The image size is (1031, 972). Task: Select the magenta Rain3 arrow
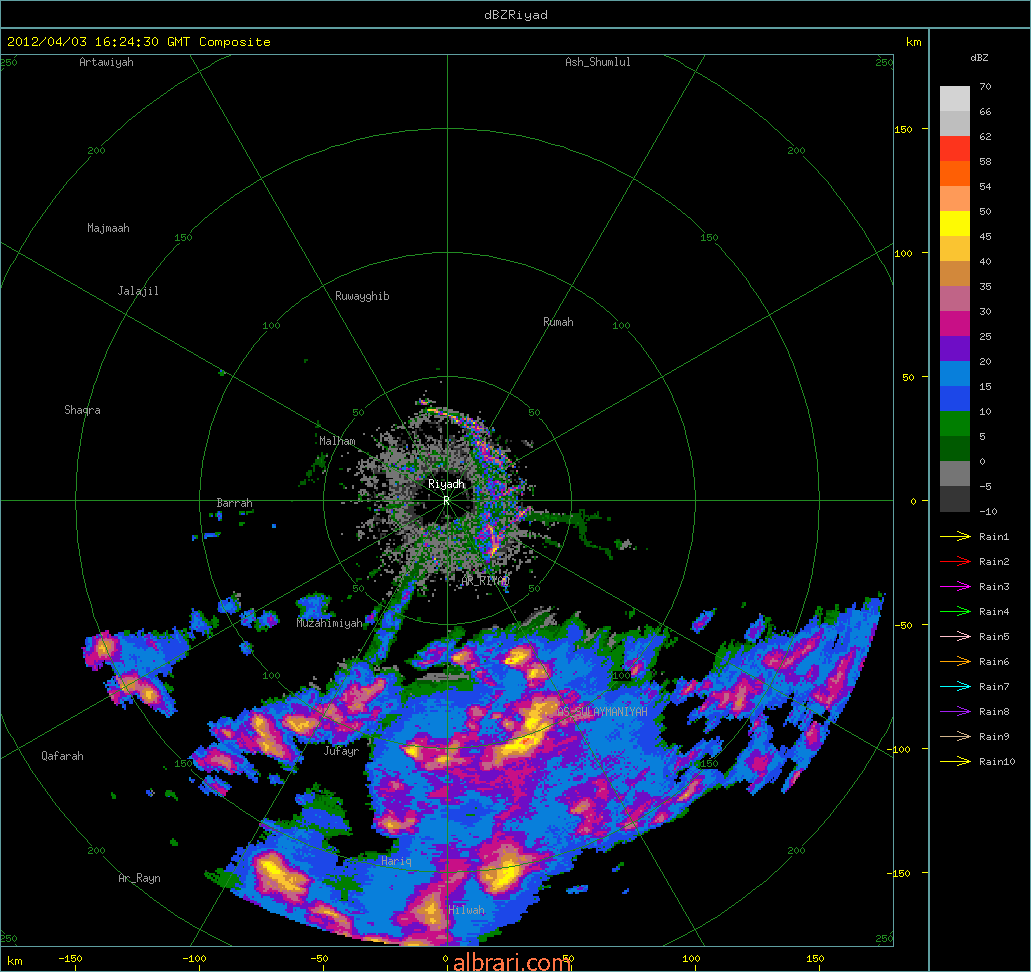[955, 587]
